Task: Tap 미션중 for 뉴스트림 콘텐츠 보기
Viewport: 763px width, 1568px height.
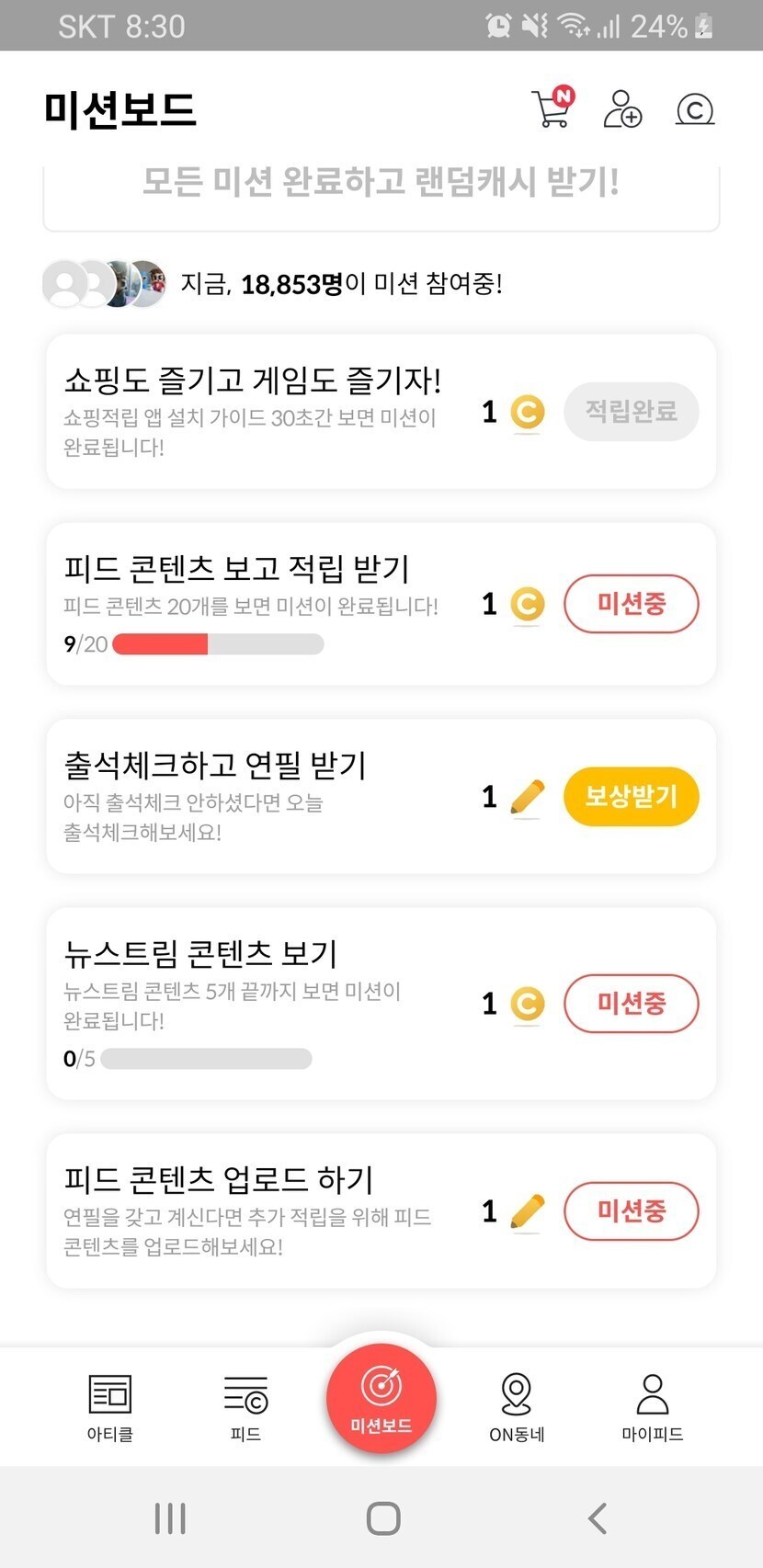Action: [631, 1003]
